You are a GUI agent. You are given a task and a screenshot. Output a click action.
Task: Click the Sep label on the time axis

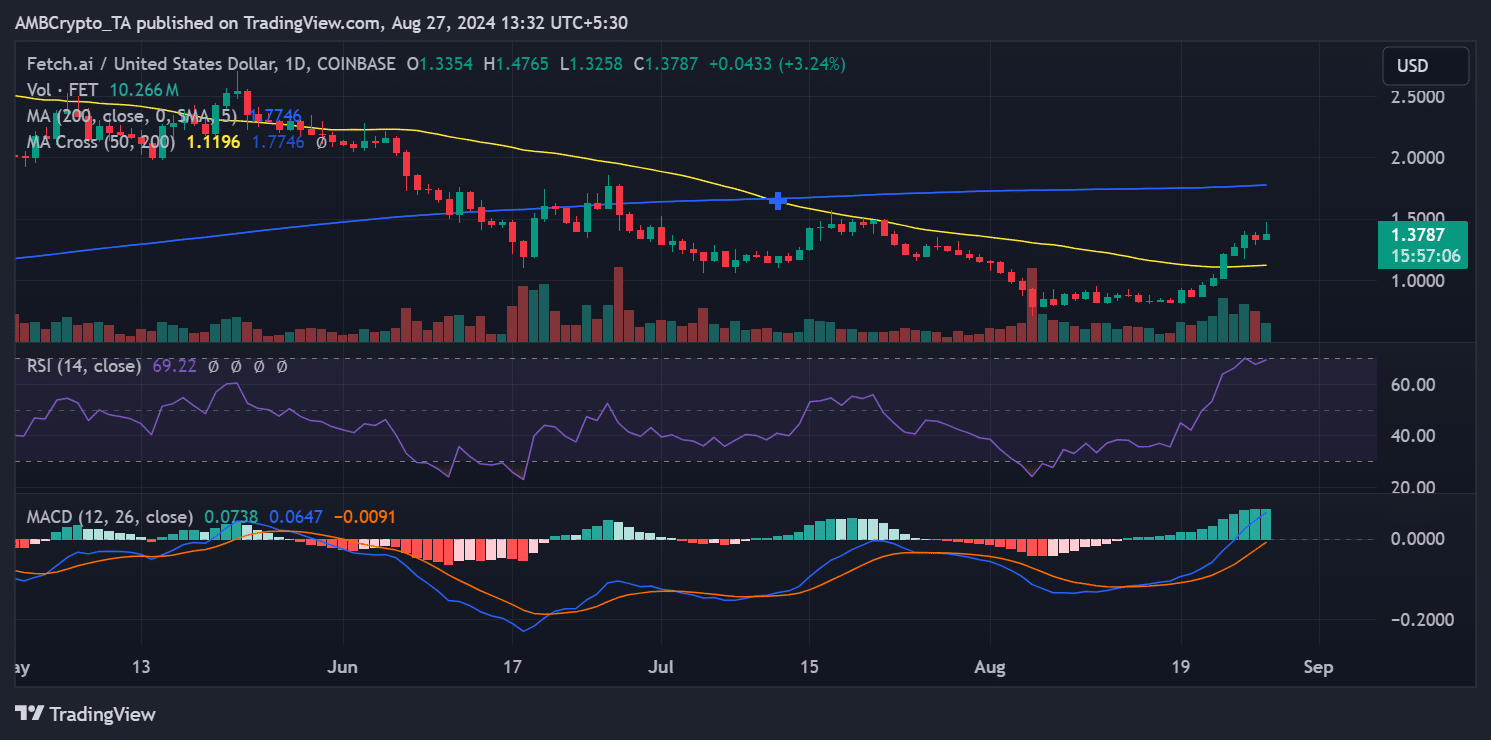[1318, 667]
